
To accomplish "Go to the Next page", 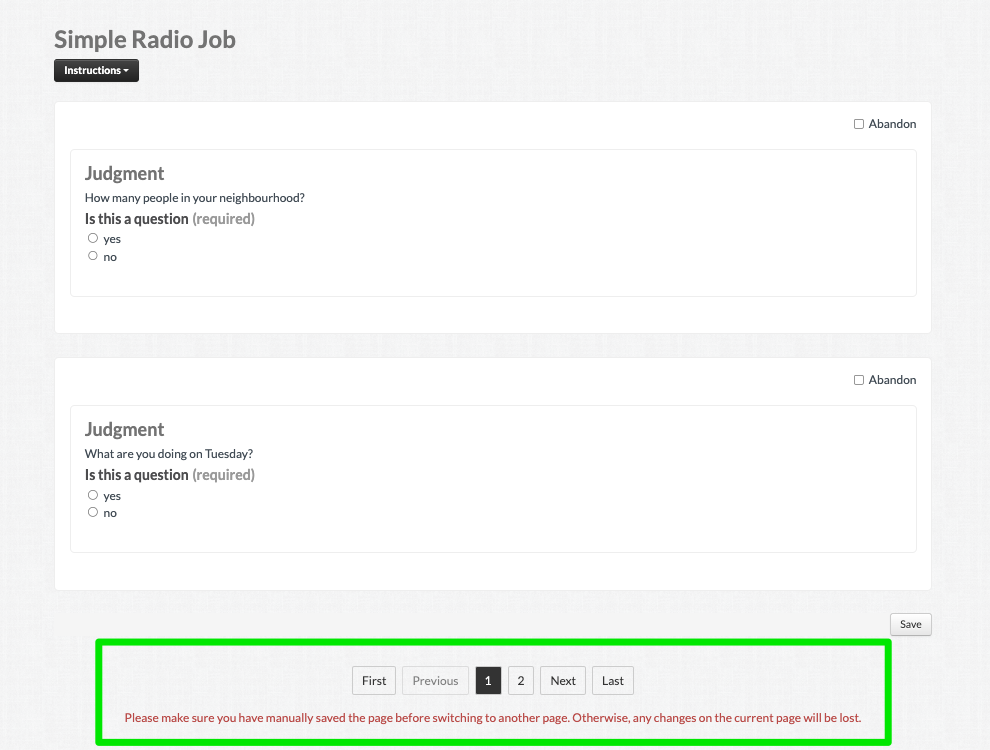I will coord(563,681).
